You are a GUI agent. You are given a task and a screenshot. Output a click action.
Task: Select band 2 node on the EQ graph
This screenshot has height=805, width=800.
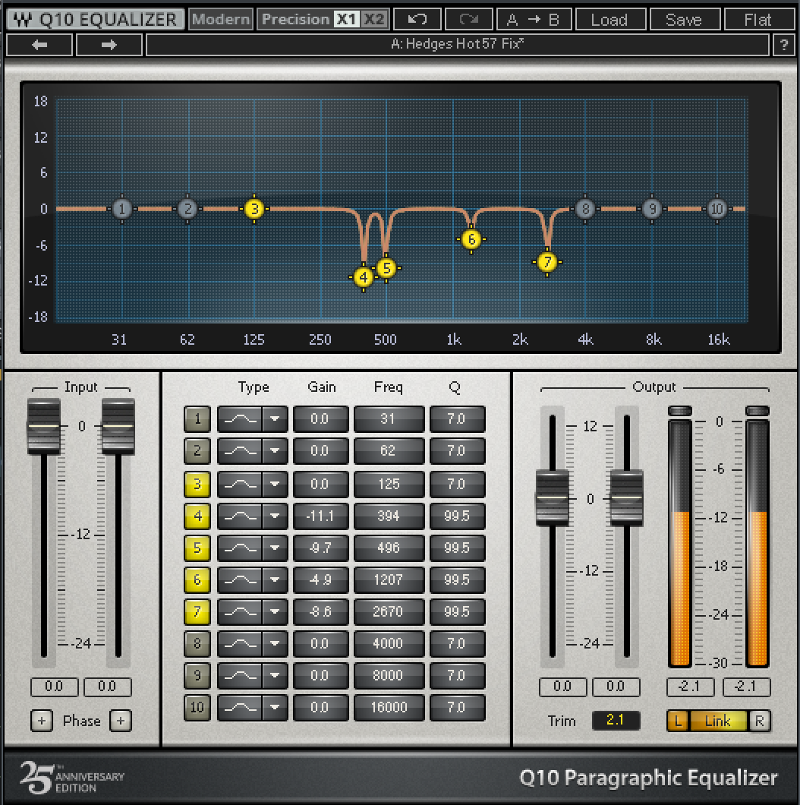pos(188,209)
